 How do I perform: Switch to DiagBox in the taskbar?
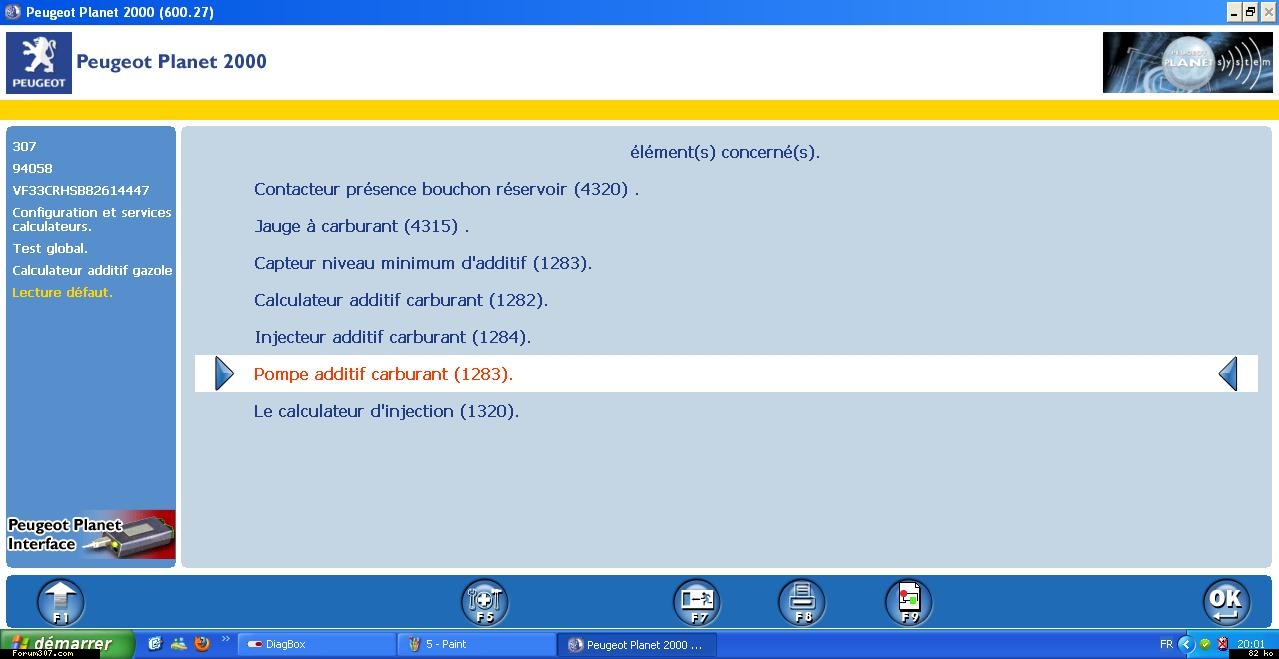[x=315, y=645]
